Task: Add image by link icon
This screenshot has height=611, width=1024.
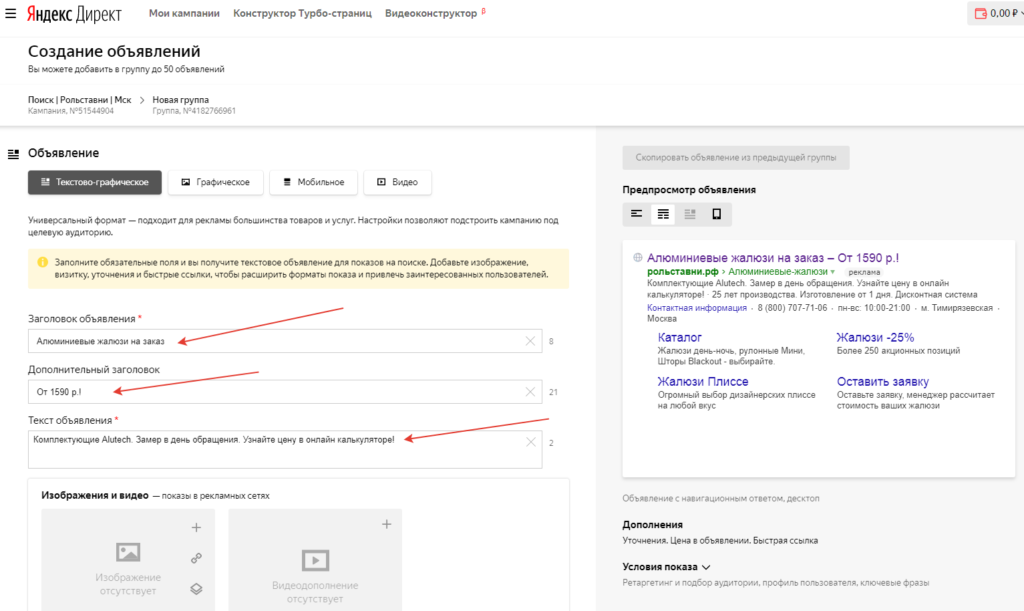Action: pyautogui.click(x=196, y=558)
